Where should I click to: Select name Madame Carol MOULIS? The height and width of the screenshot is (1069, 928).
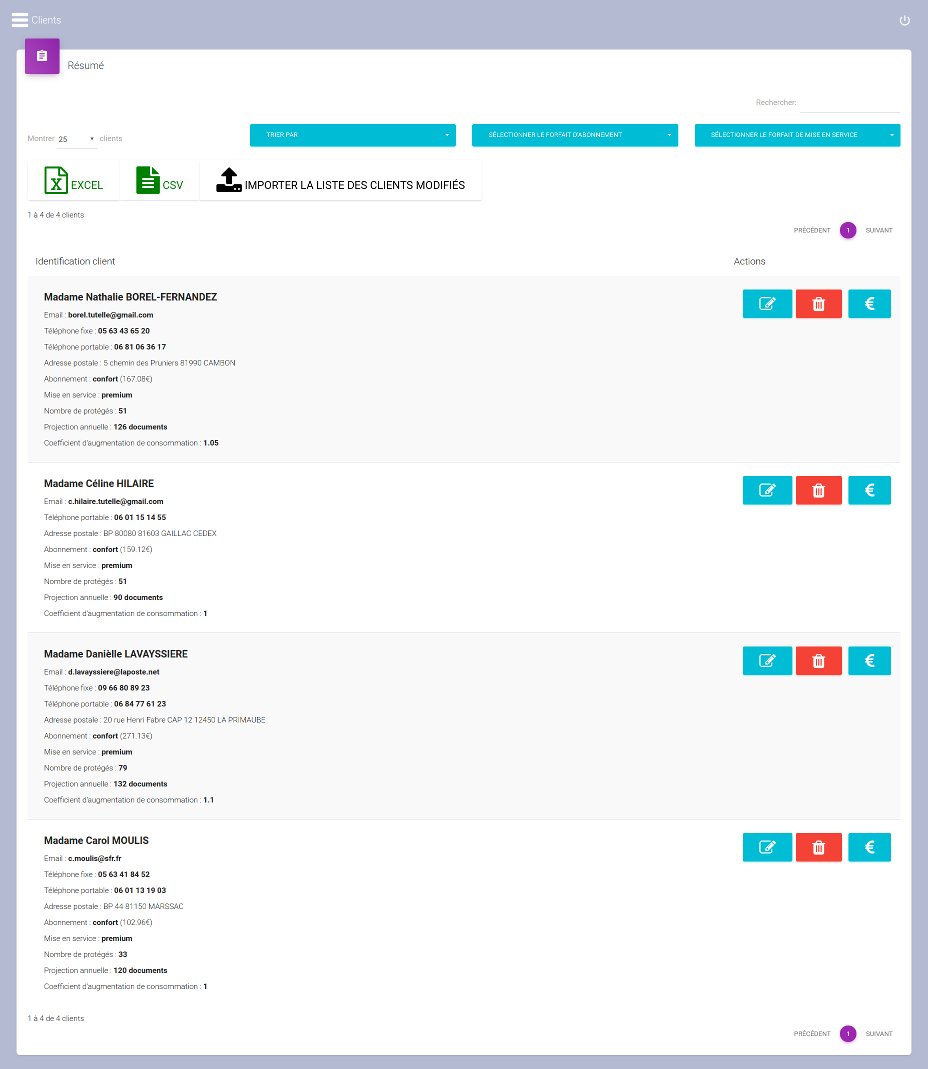click(96, 841)
